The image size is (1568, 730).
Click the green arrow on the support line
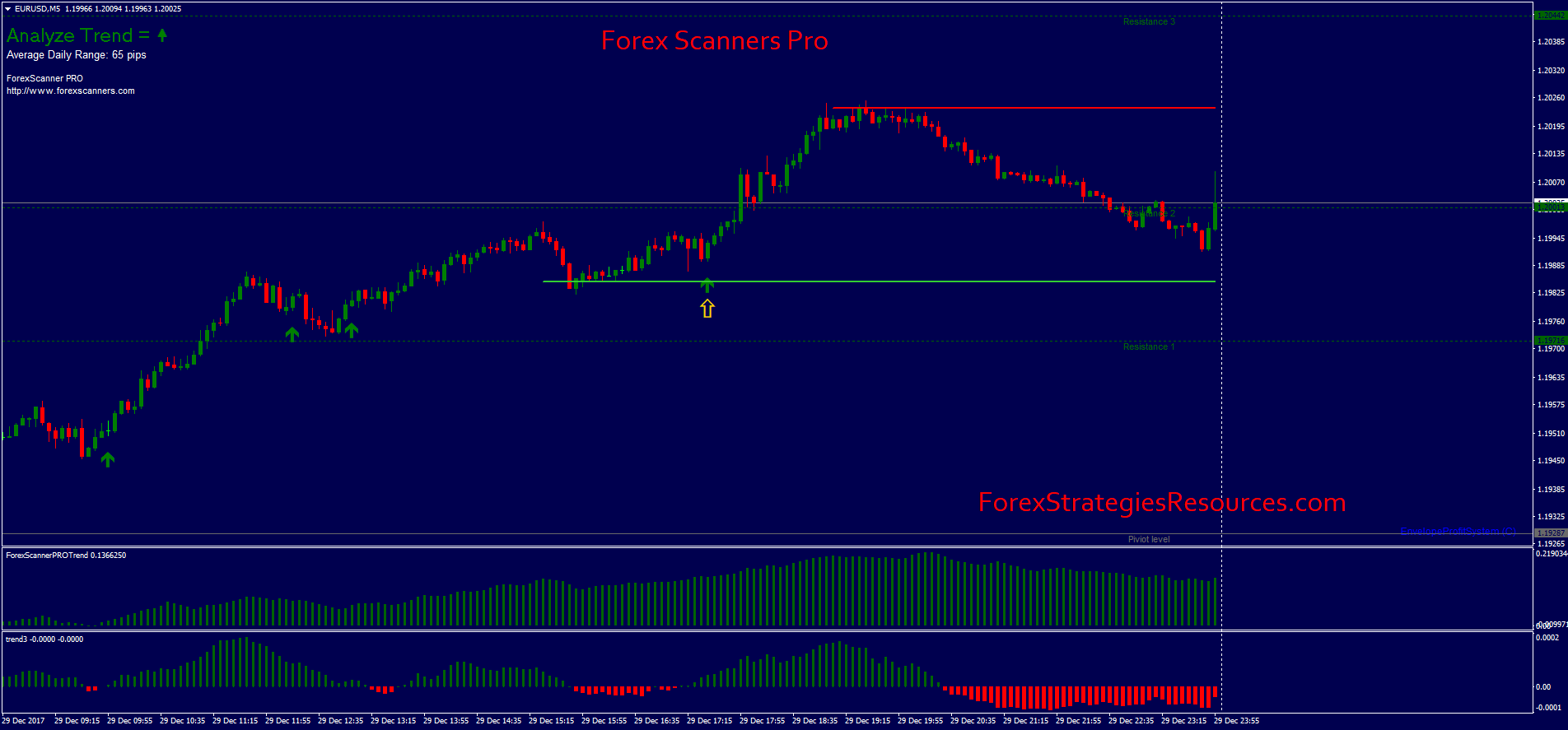pos(707,285)
